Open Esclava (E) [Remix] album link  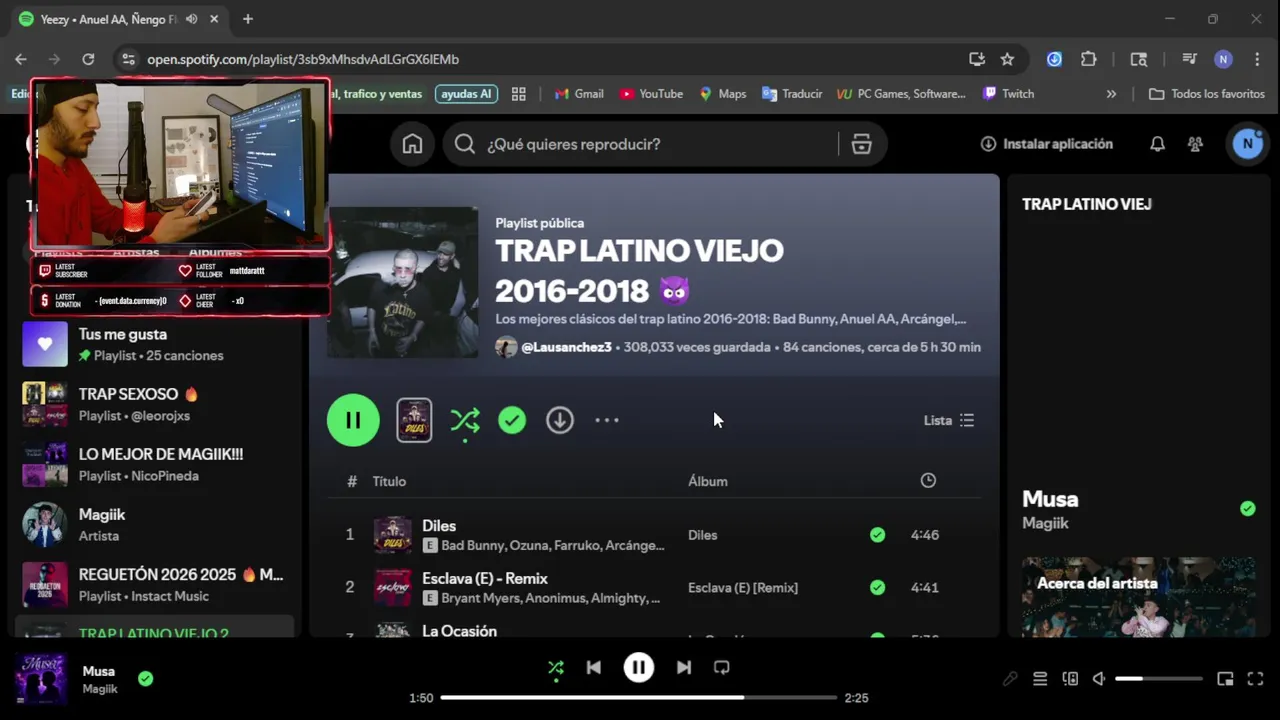(743, 587)
